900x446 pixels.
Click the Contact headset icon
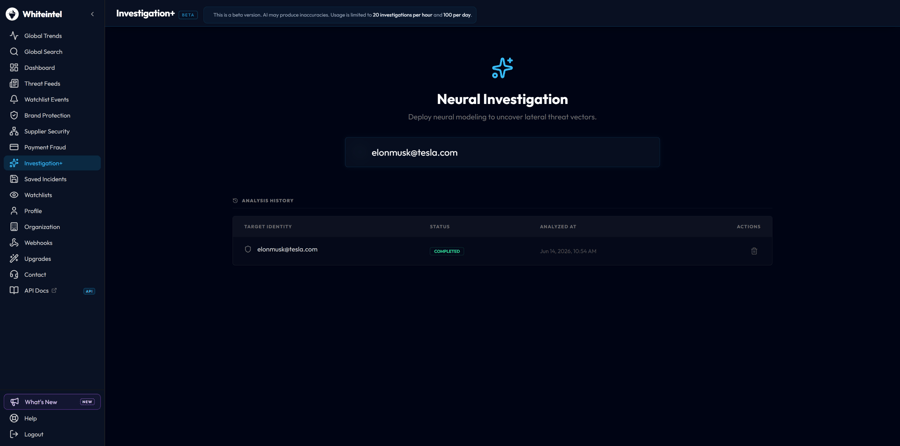coord(14,274)
